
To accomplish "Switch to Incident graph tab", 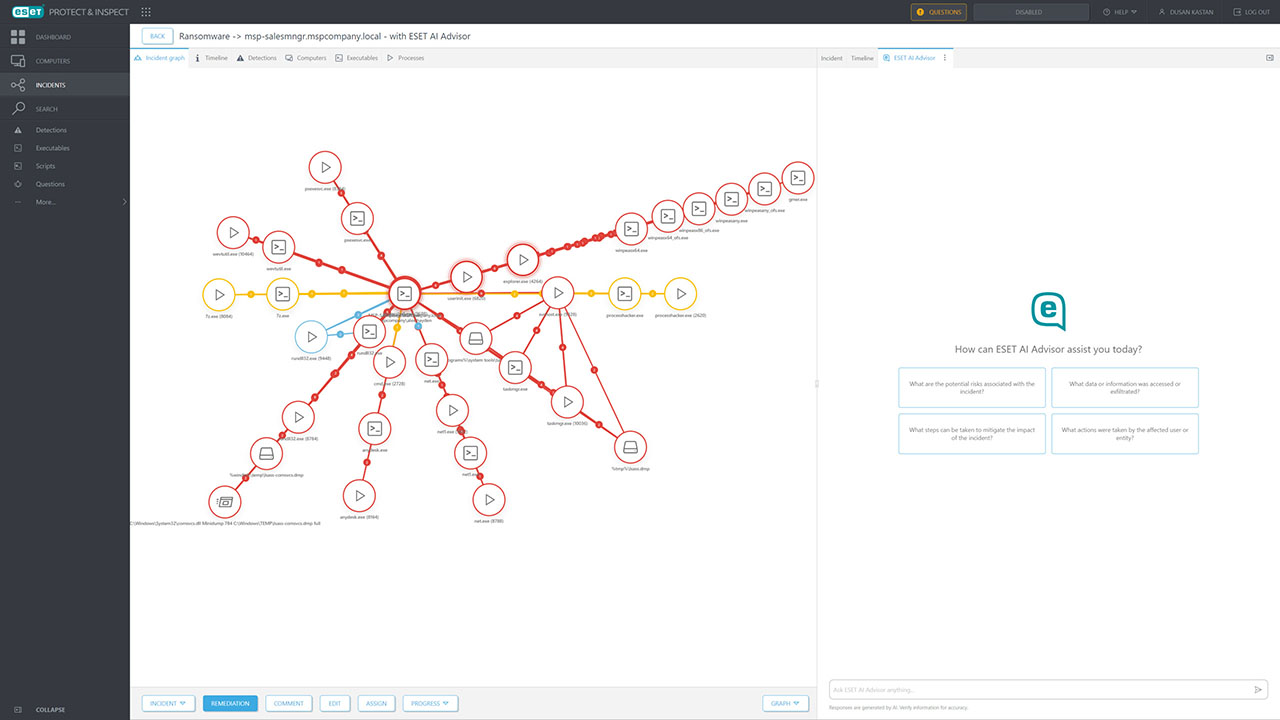I will pos(159,58).
